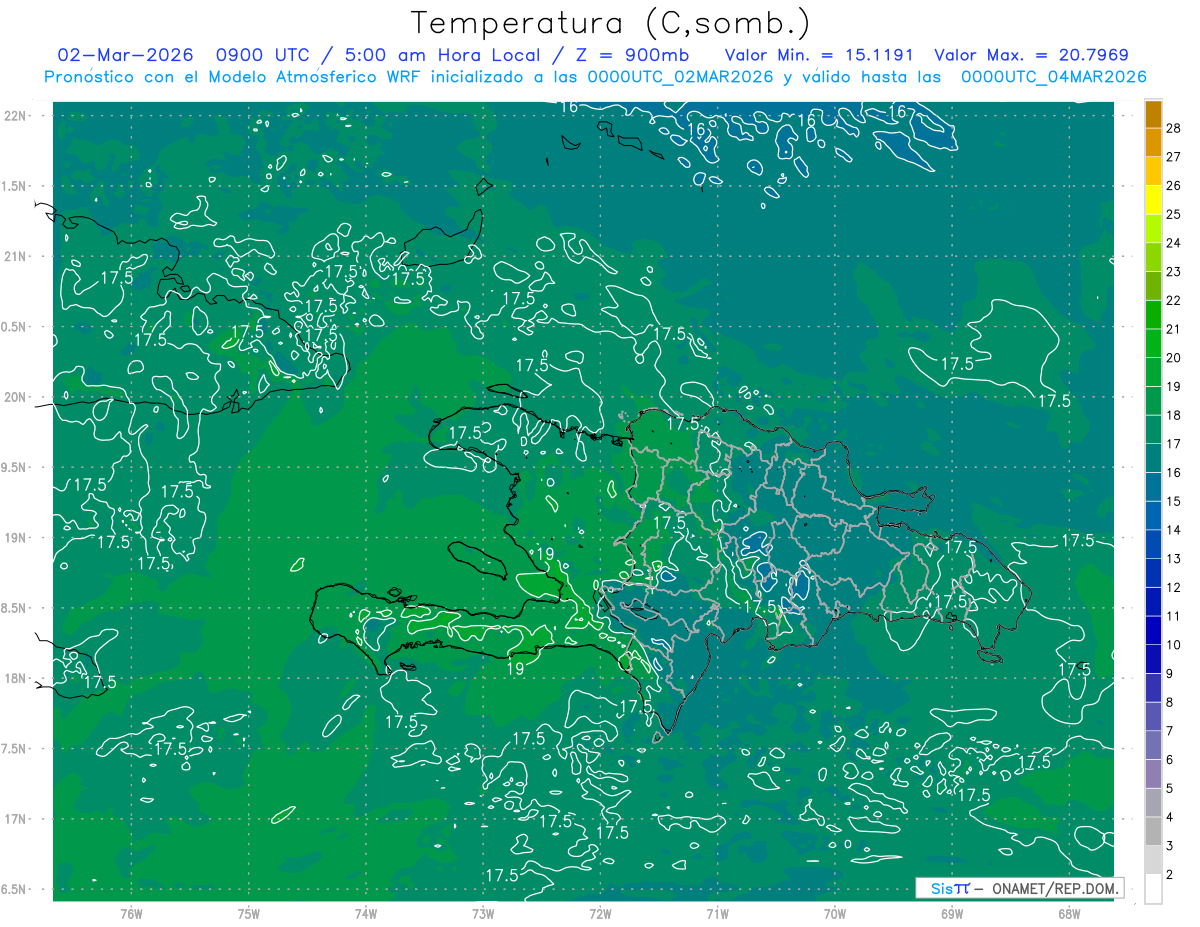1200x927 pixels.
Task: Click the '75W' longitude axis label
Action: point(249,914)
